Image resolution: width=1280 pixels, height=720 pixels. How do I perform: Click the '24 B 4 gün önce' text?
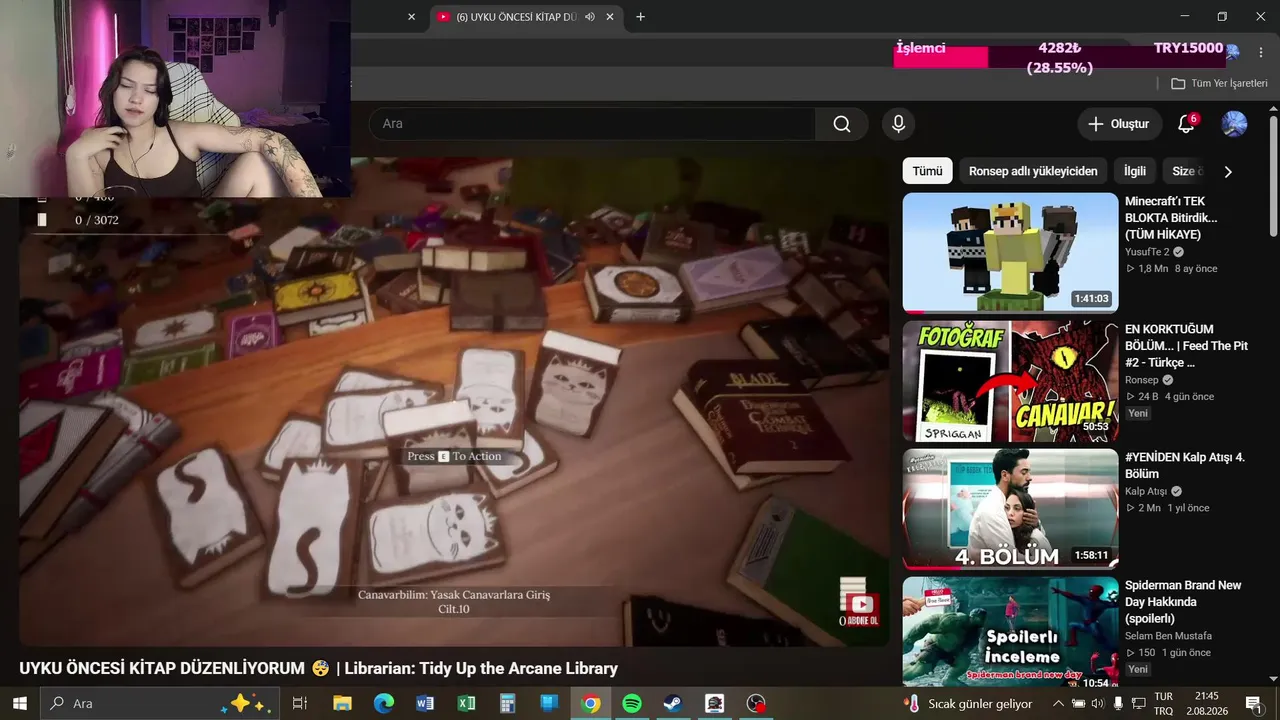(1169, 397)
